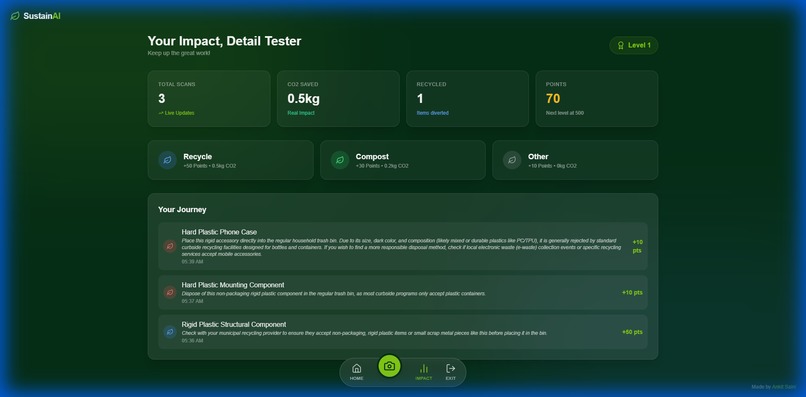Click the blue Recycle leaf icon

tap(167, 160)
